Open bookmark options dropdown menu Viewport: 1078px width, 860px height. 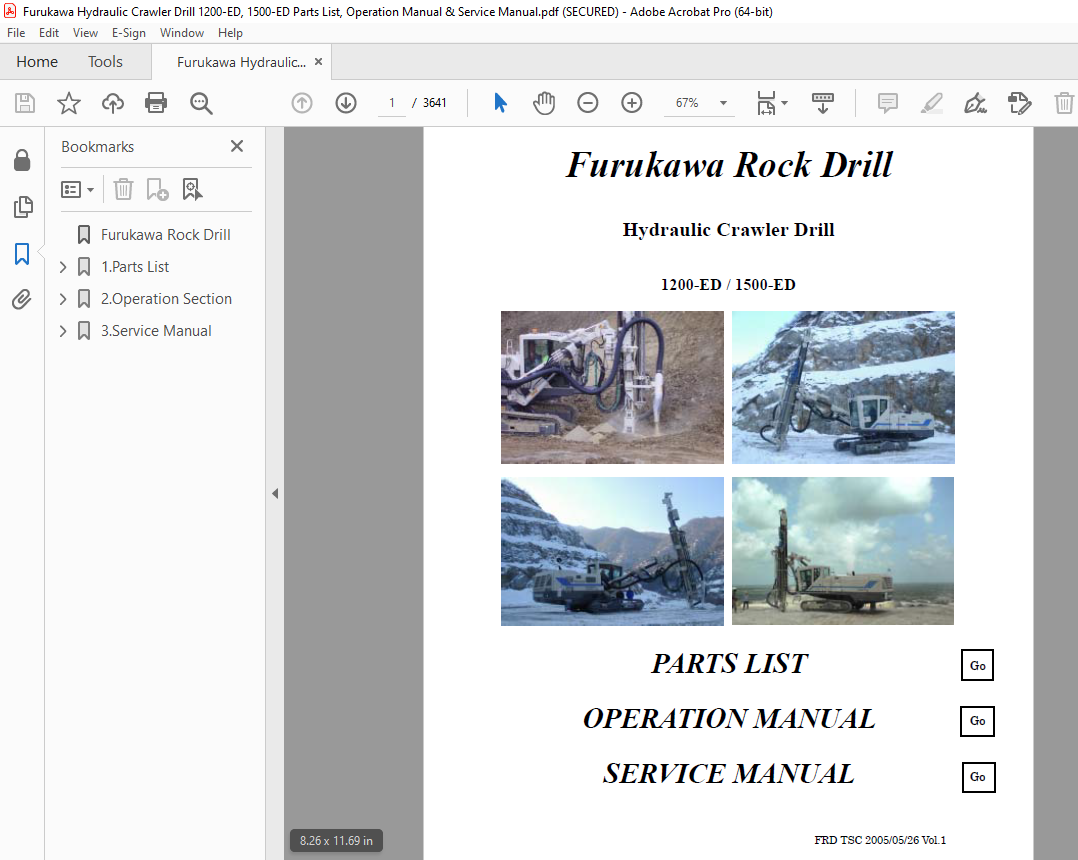77,190
